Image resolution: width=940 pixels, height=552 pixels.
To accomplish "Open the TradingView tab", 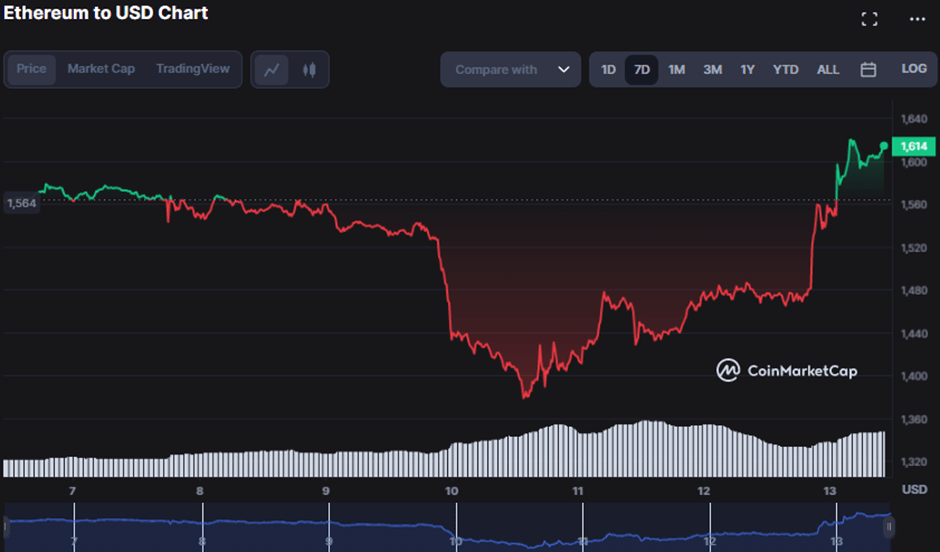I will [192, 69].
